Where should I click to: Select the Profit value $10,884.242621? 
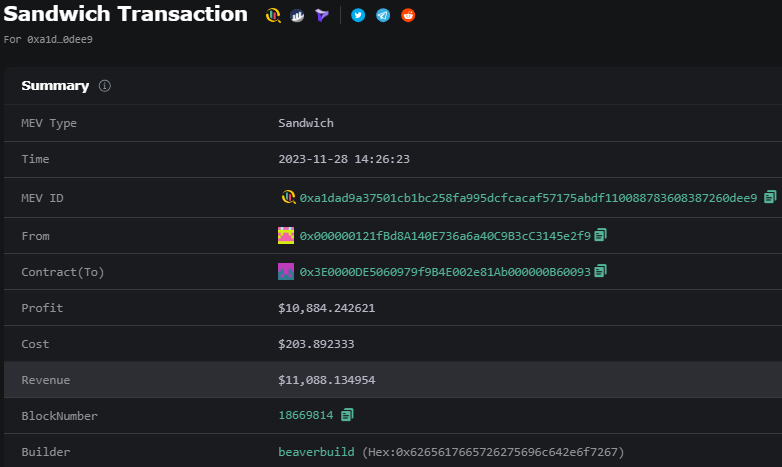click(x=327, y=308)
